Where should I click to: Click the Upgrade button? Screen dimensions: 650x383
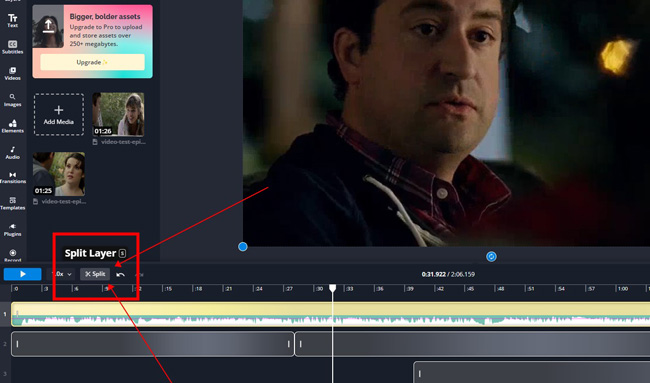pyautogui.click(x=92, y=62)
